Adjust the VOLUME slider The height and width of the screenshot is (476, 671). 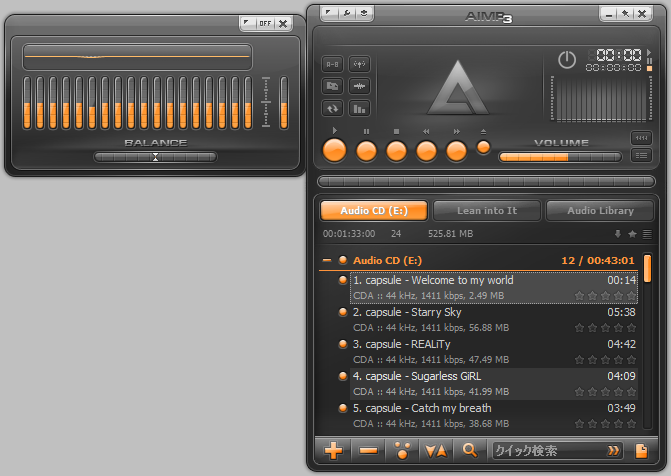[560, 157]
